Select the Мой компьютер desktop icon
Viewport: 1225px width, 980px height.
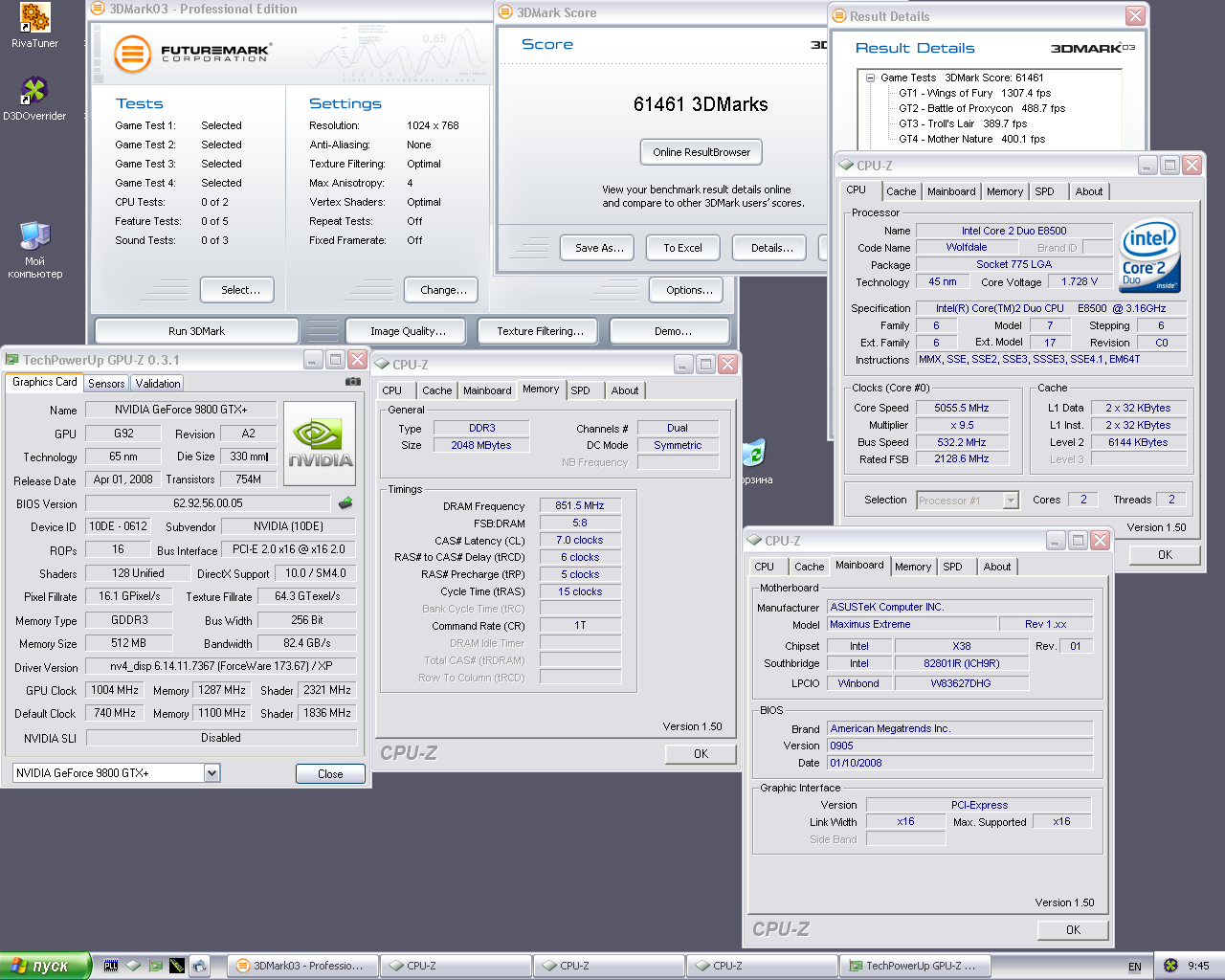(34, 250)
